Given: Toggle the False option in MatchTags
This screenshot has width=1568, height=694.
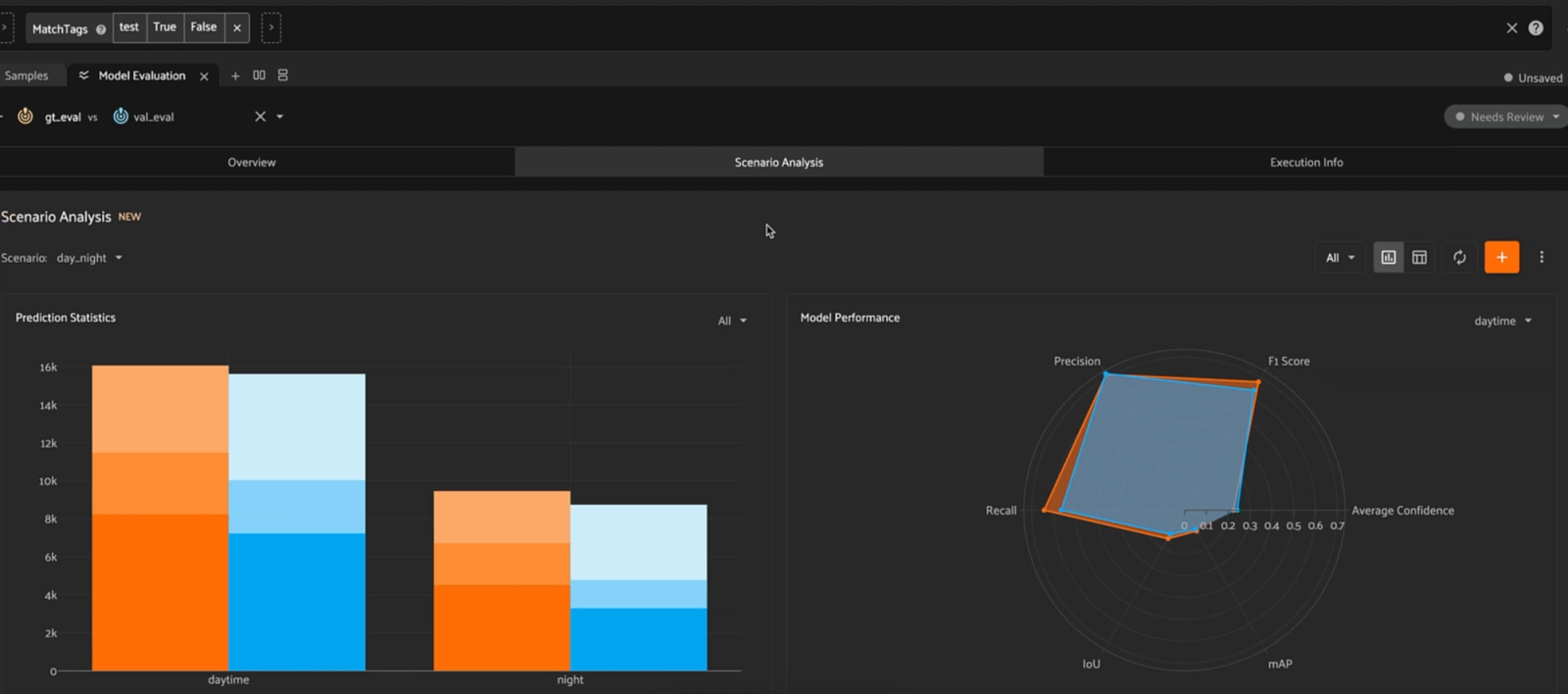Looking at the screenshot, I should pyautogui.click(x=204, y=27).
